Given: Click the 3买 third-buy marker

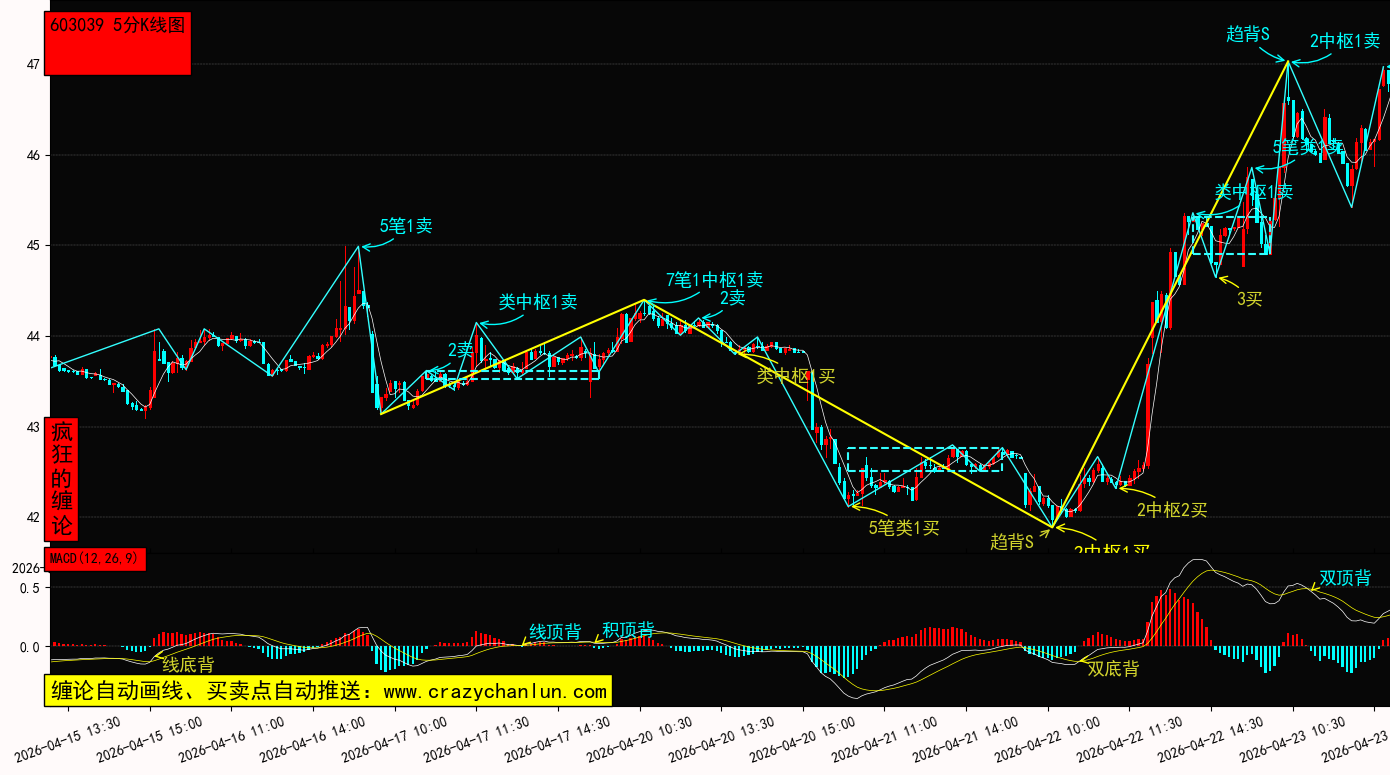Looking at the screenshot, I should click(1250, 298).
